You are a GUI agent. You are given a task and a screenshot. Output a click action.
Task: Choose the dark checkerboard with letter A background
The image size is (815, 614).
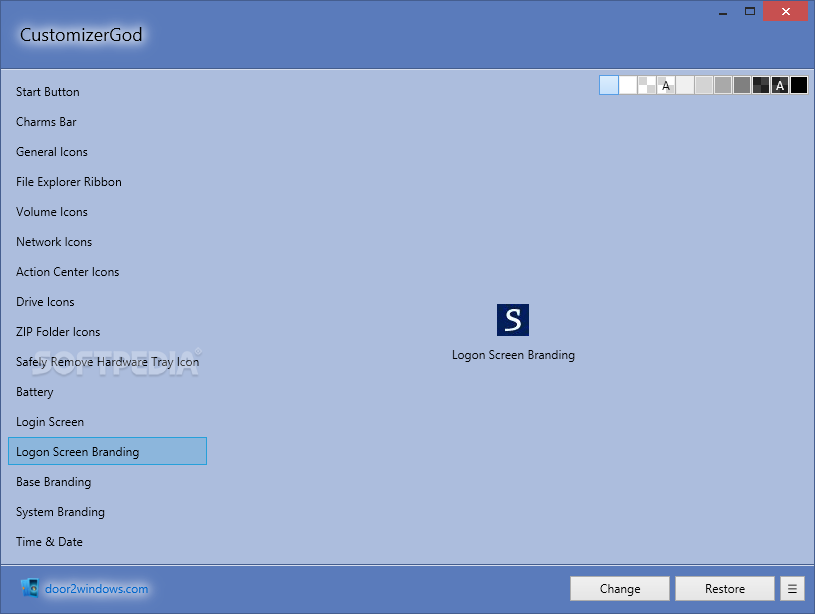(780, 85)
